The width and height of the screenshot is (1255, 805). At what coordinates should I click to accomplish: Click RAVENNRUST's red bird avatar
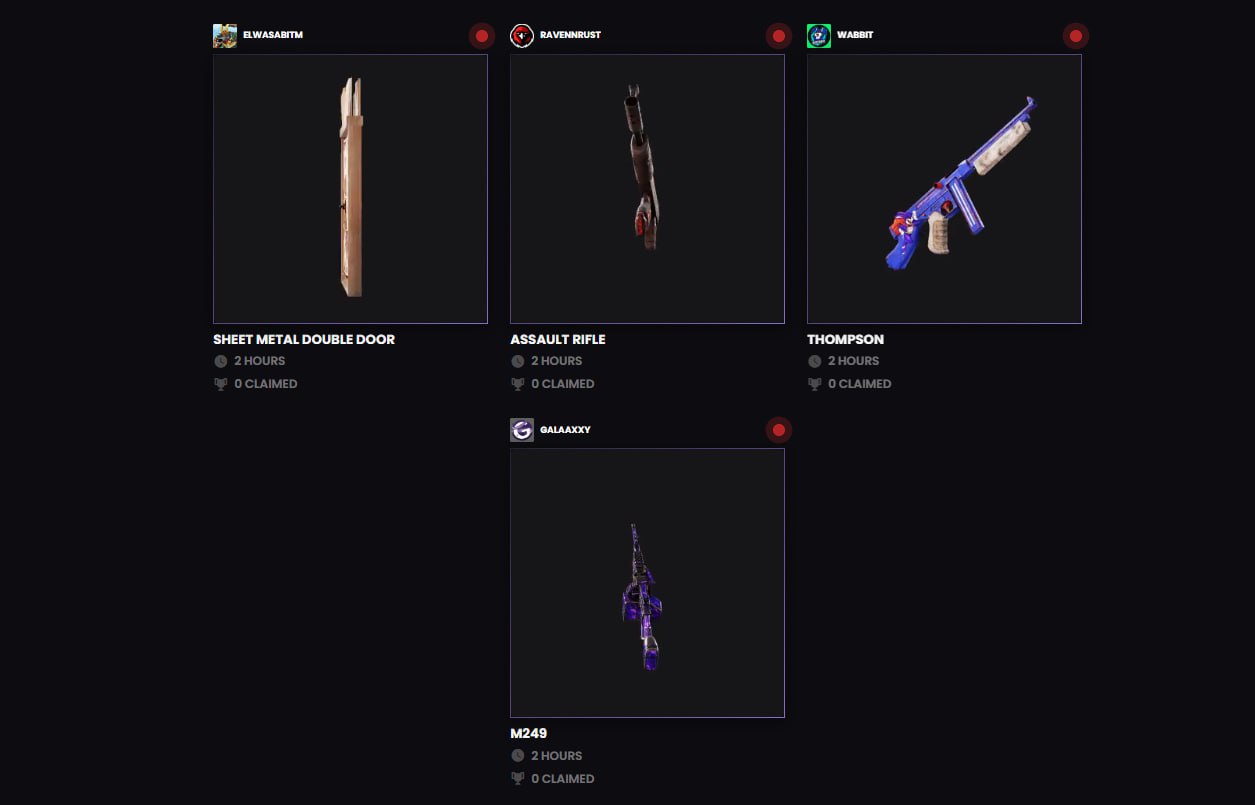tap(522, 36)
